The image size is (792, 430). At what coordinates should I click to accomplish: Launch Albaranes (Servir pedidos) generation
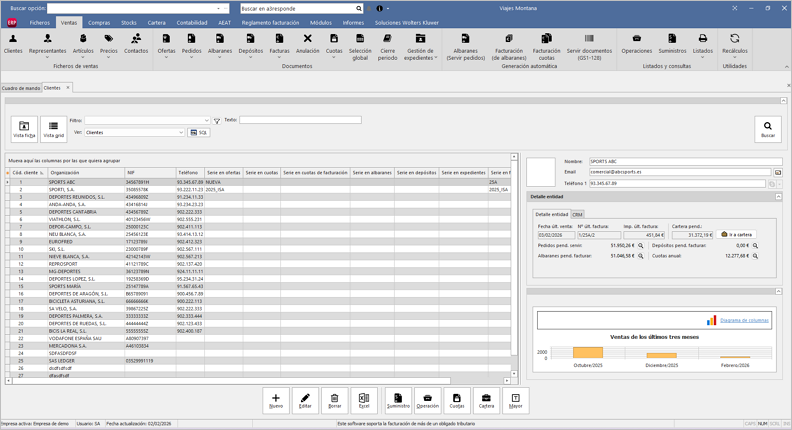point(466,47)
